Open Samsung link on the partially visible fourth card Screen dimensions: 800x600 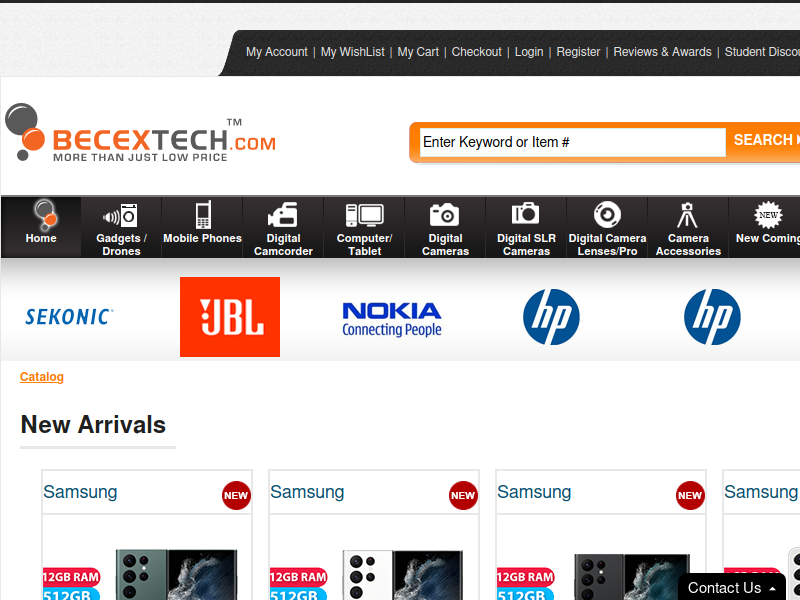pos(761,492)
